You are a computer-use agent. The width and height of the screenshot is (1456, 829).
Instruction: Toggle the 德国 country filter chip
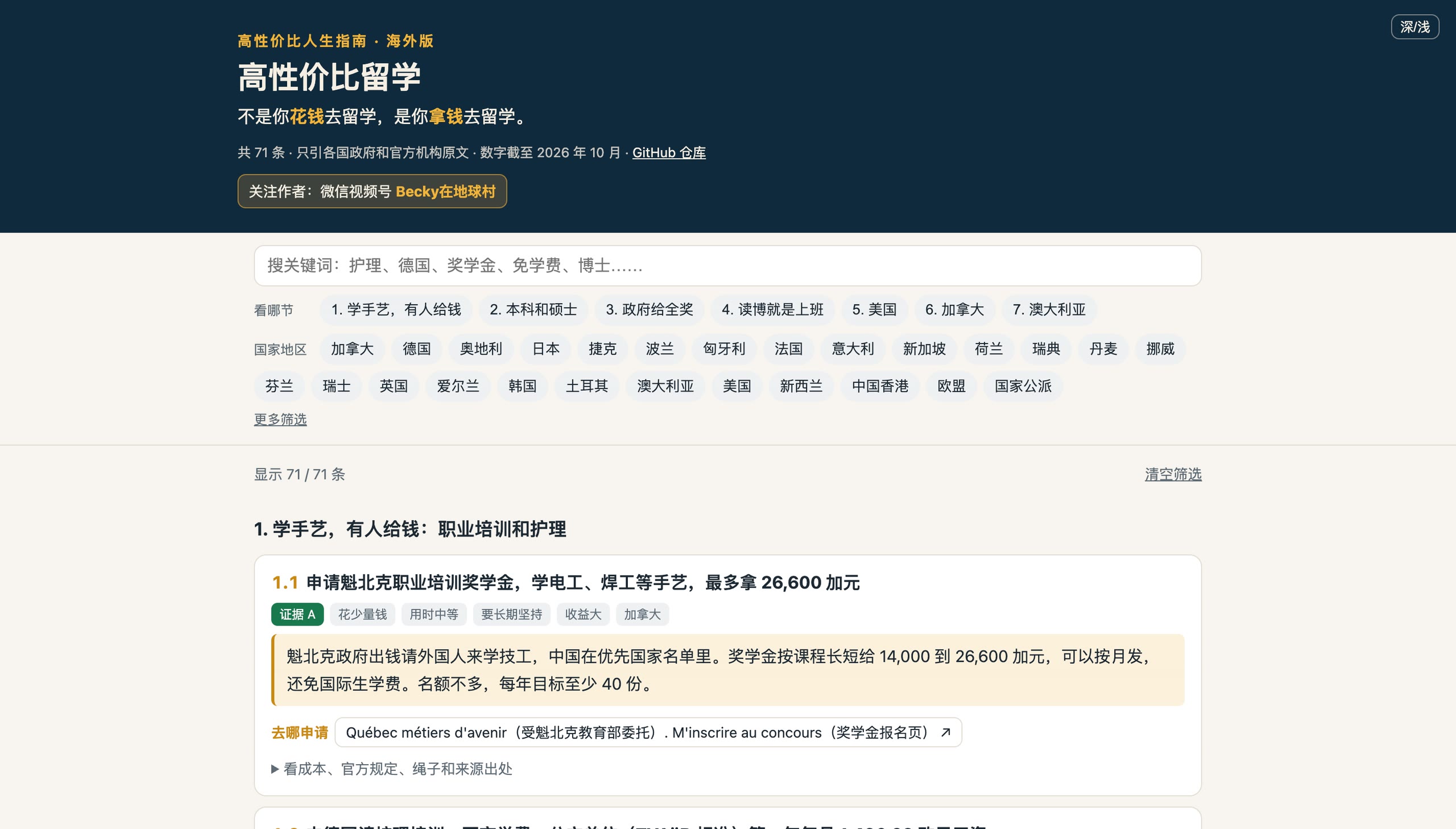(416, 349)
